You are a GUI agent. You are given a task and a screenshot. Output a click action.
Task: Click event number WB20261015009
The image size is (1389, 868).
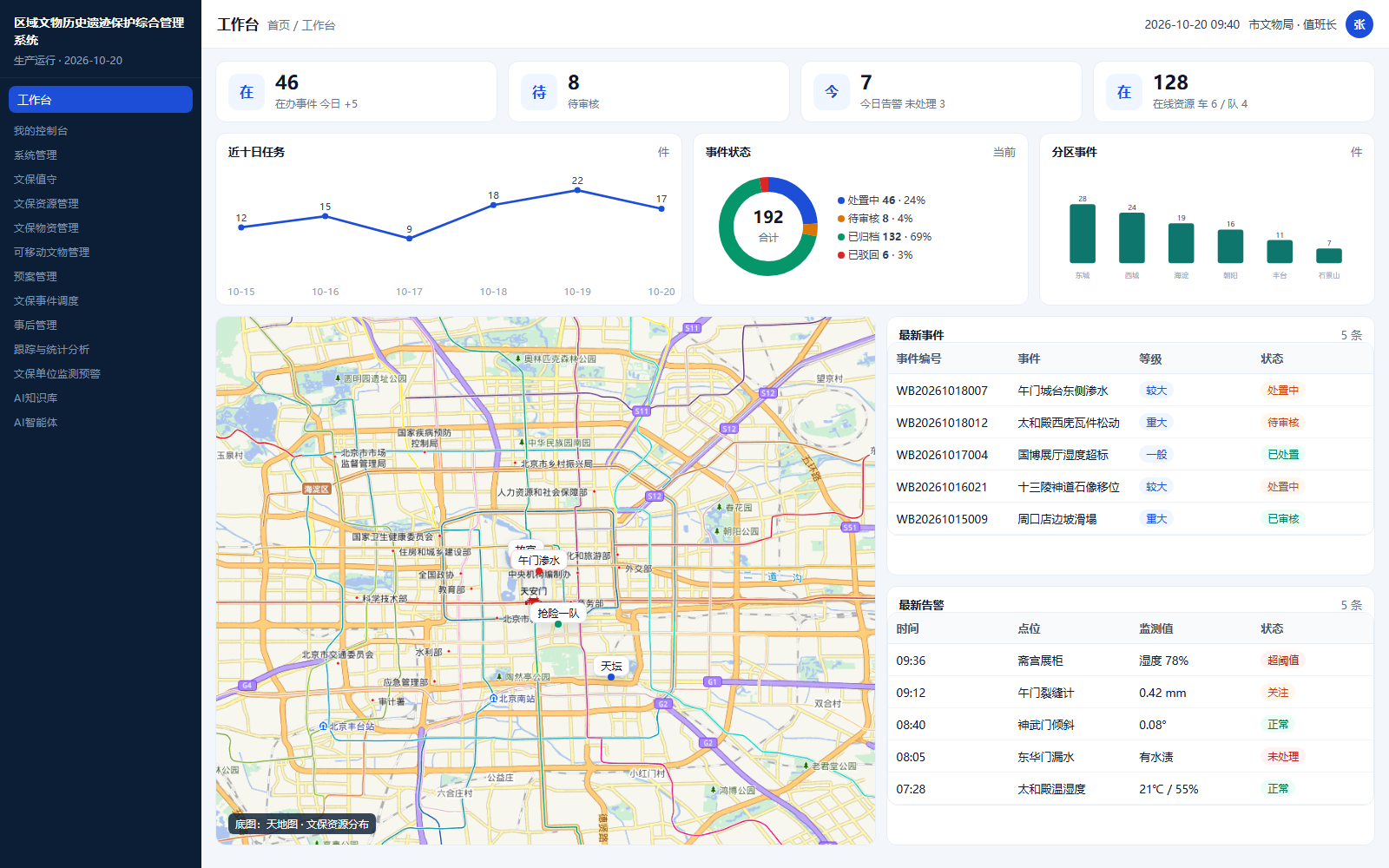942,519
